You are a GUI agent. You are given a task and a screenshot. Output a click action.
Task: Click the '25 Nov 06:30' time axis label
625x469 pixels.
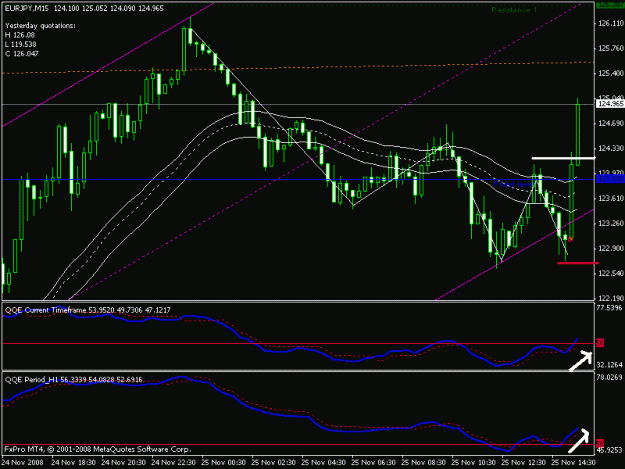(x=373, y=463)
